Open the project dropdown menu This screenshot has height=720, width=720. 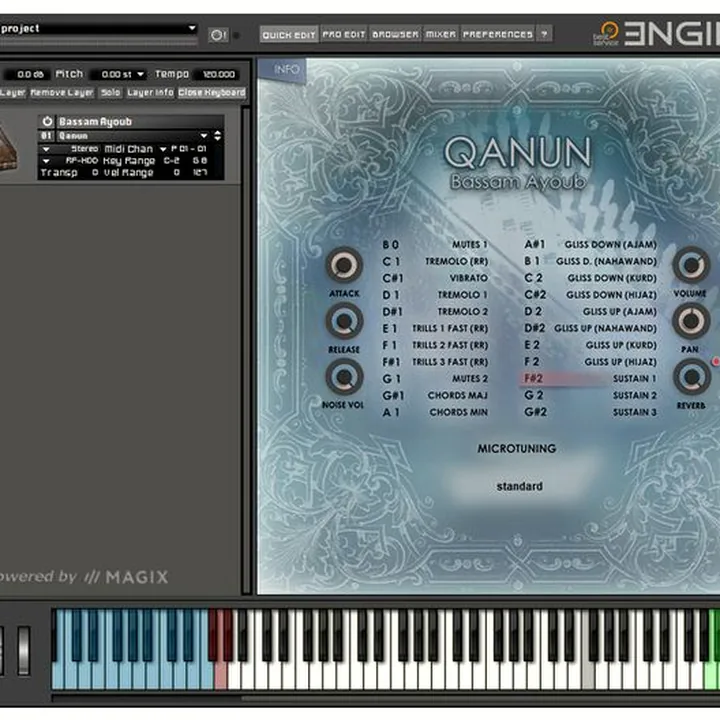[x=192, y=28]
